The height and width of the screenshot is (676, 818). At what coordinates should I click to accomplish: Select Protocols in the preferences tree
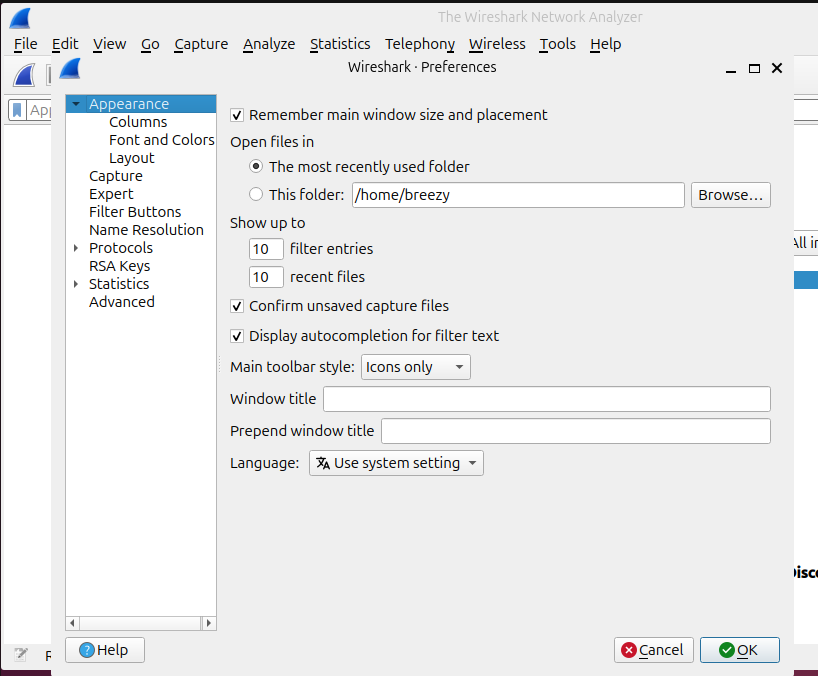tap(121, 248)
